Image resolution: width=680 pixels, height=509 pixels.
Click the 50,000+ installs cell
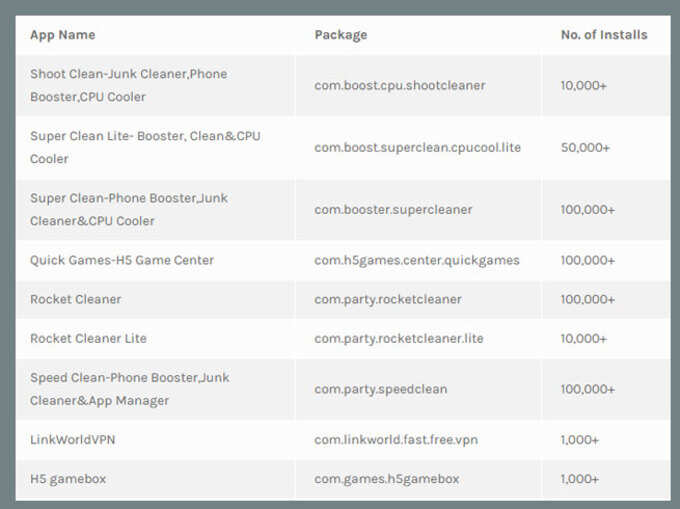(585, 147)
